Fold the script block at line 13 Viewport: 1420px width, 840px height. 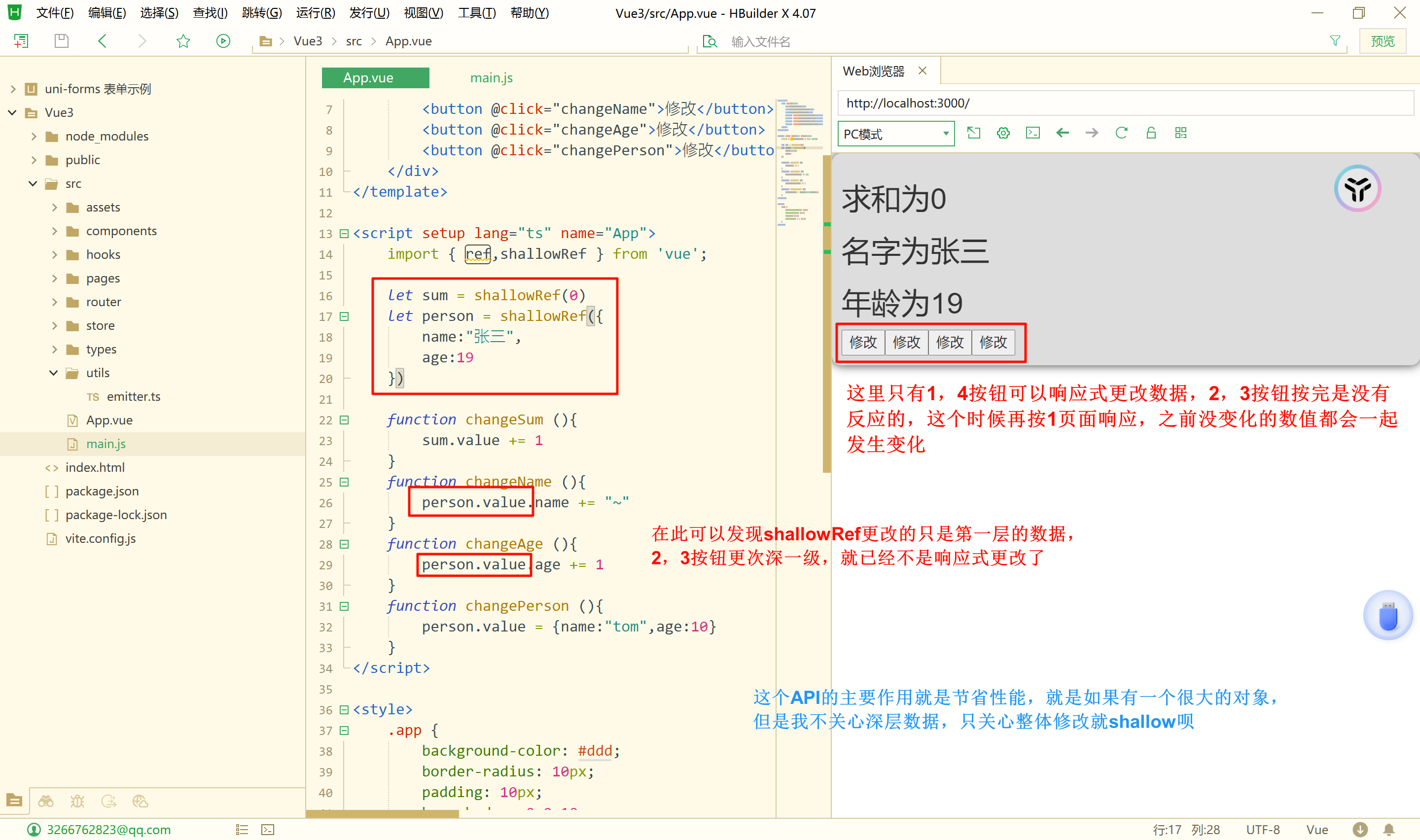[344, 233]
